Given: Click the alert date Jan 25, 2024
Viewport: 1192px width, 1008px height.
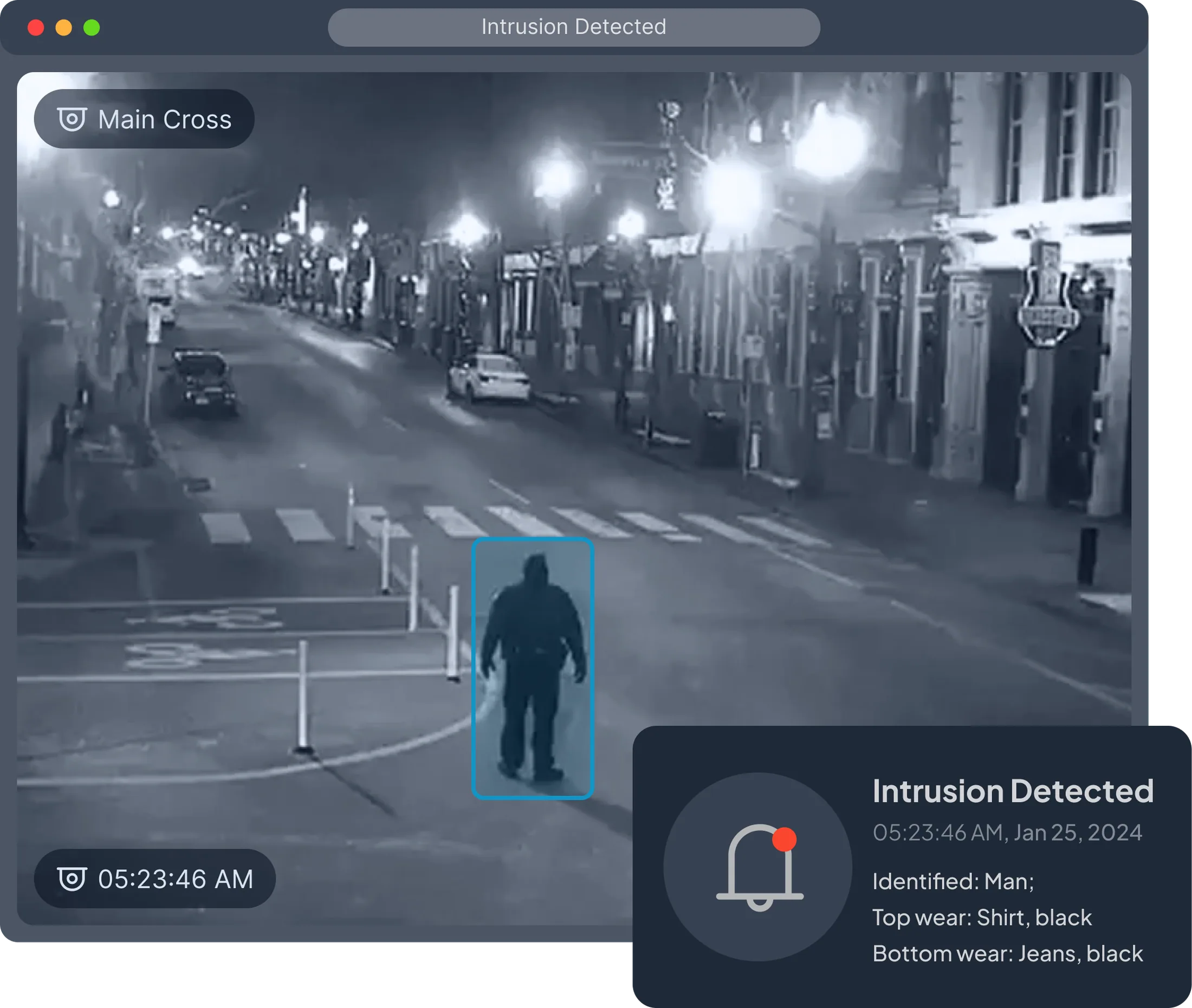Looking at the screenshot, I should (x=1078, y=833).
